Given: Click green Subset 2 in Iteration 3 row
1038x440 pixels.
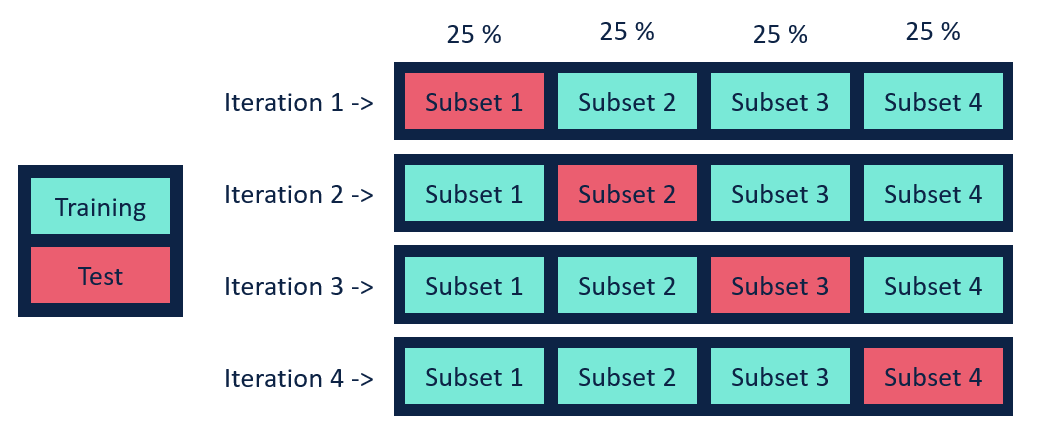Looking at the screenshot, I should tap(627, 285).
